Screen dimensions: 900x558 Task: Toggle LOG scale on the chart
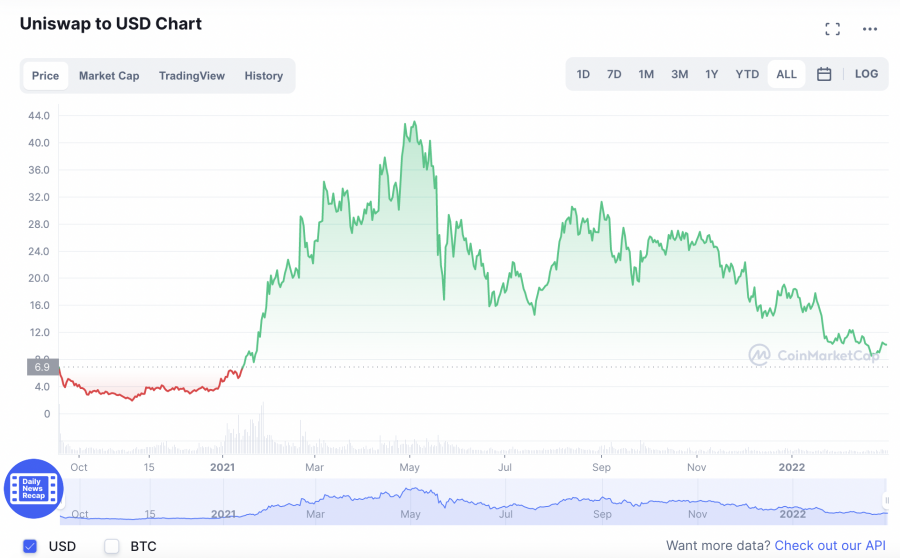pos(866,74)
